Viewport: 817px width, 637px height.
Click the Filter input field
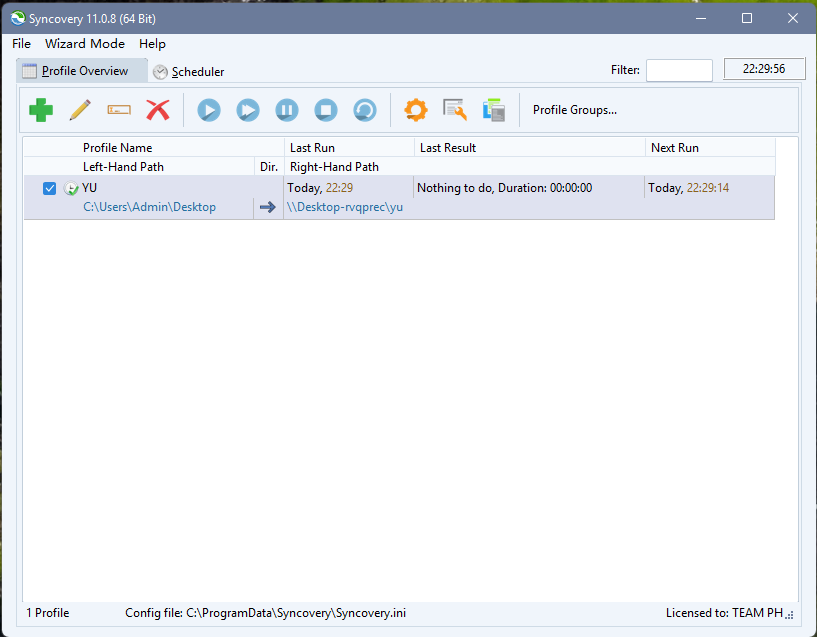pyautogui.click(x=679, y=70)
